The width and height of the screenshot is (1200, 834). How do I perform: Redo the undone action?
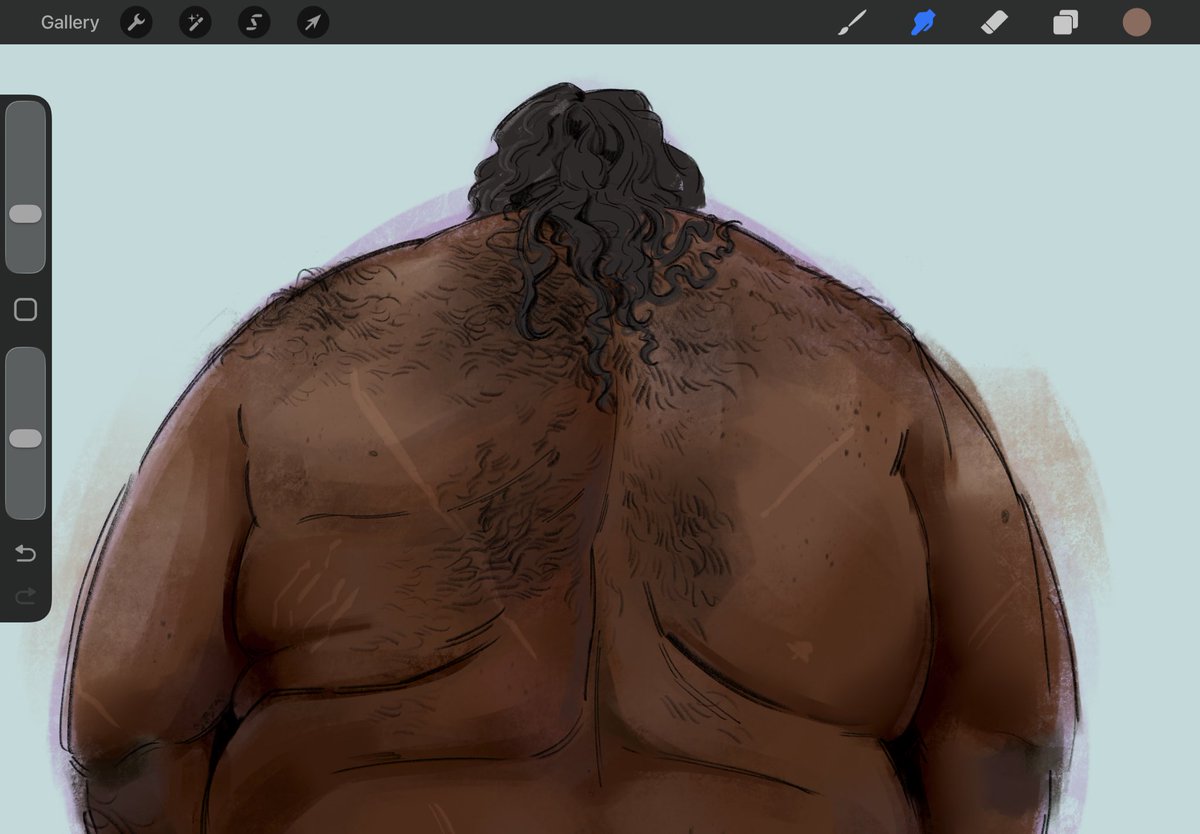pyautogui.click(x=24, y=597)
